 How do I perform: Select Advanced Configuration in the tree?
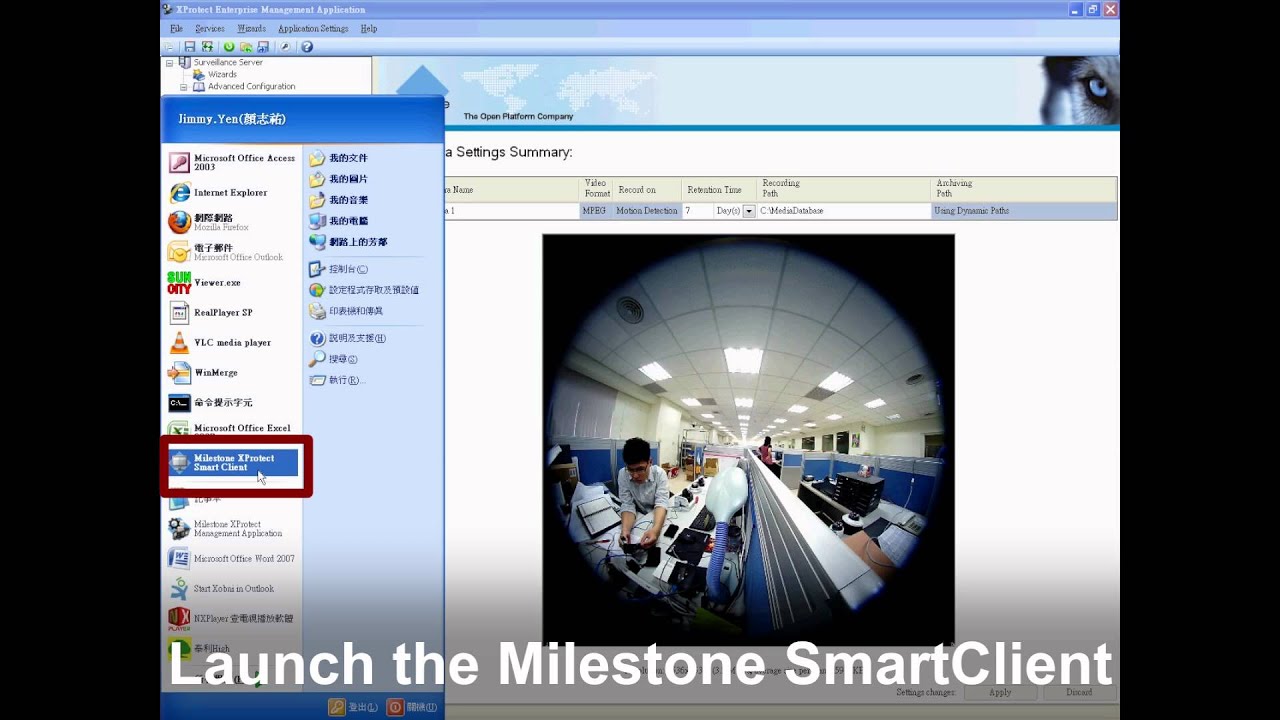click(x=251, y=87)
